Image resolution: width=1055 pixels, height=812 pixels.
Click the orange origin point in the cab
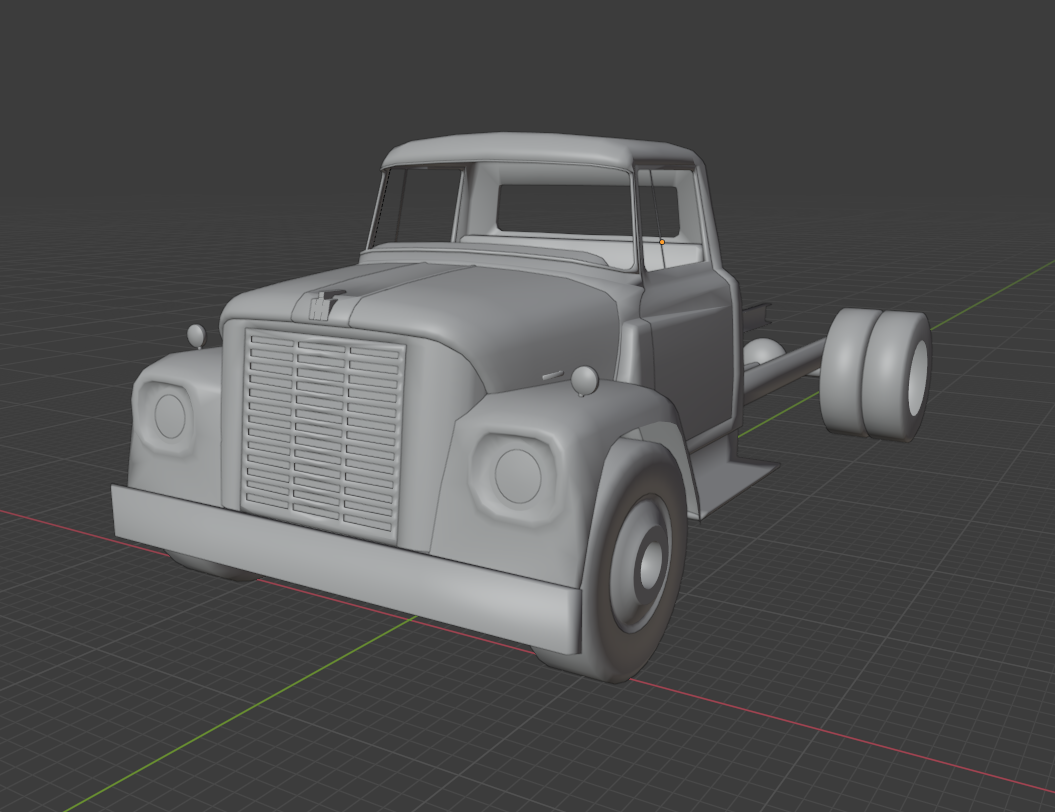pos(662,242)
